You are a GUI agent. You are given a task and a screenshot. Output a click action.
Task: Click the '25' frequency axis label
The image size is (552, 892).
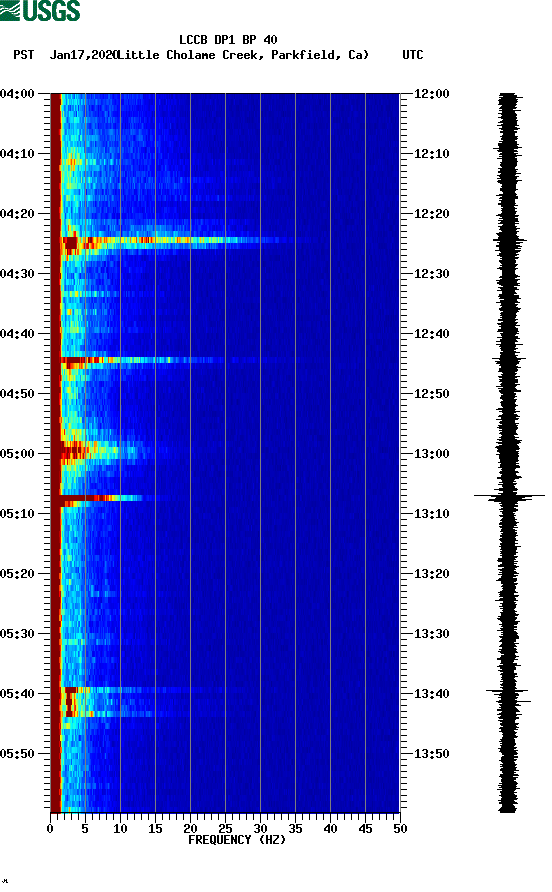(225, 829)
